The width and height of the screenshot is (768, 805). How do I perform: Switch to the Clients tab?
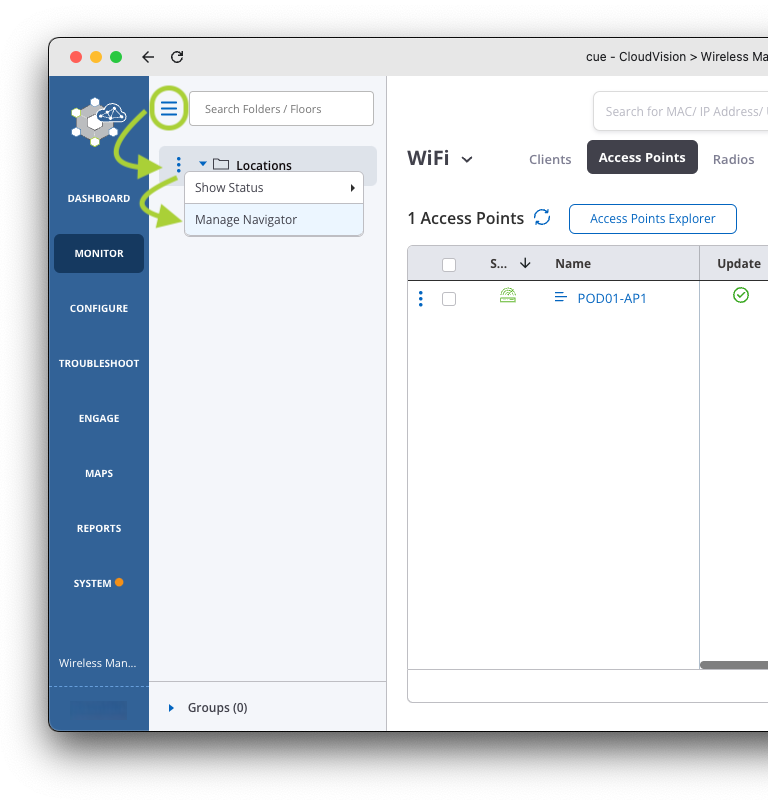[550, 159]
